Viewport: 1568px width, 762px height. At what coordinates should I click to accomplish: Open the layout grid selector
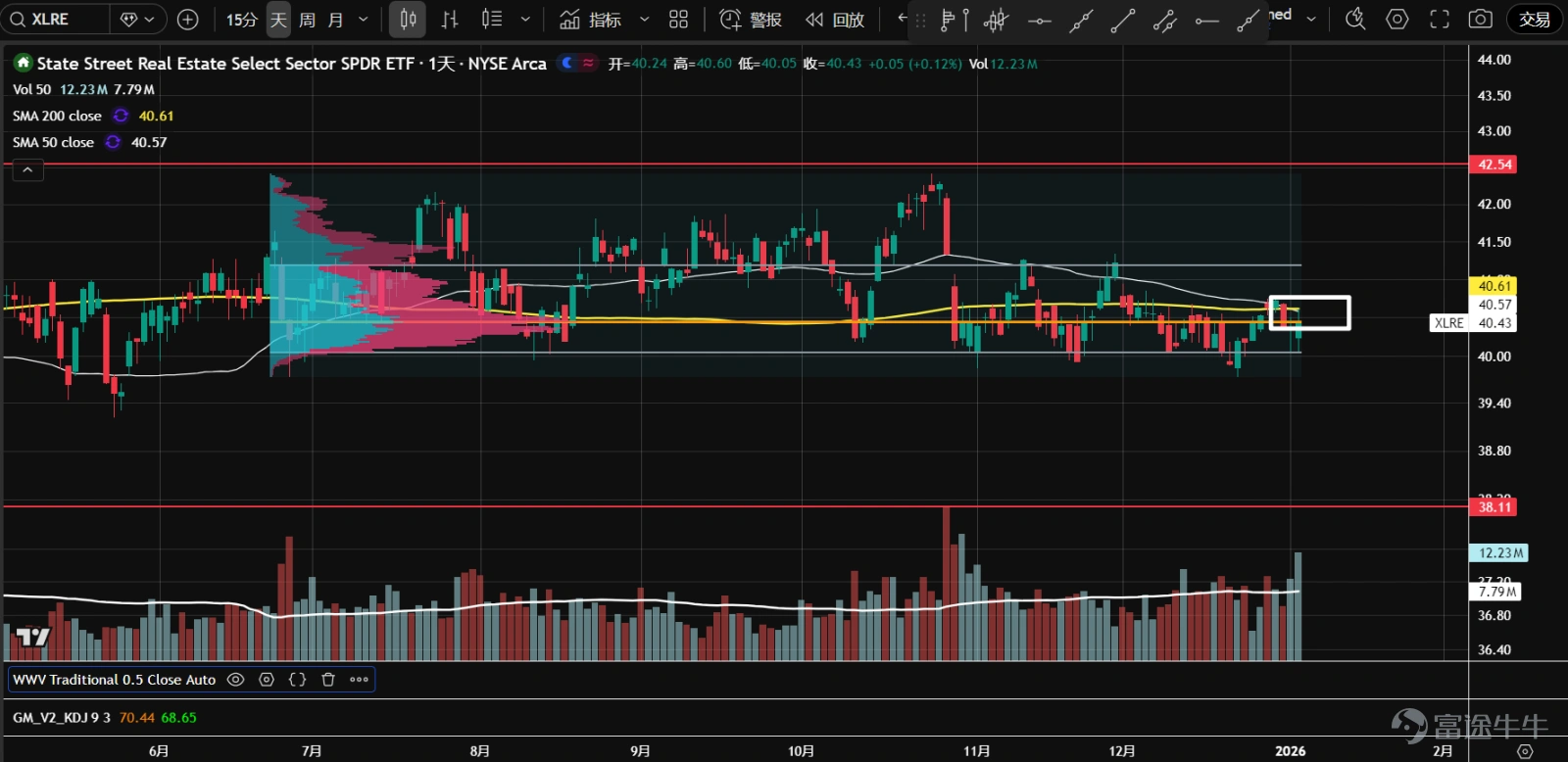coord(678,19)
